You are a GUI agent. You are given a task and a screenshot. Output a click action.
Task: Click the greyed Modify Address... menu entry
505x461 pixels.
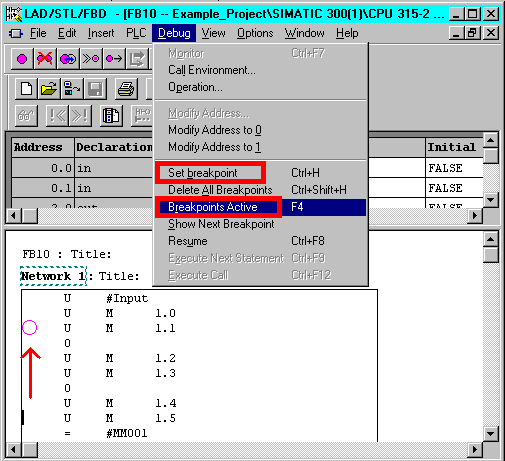[261, 113]
